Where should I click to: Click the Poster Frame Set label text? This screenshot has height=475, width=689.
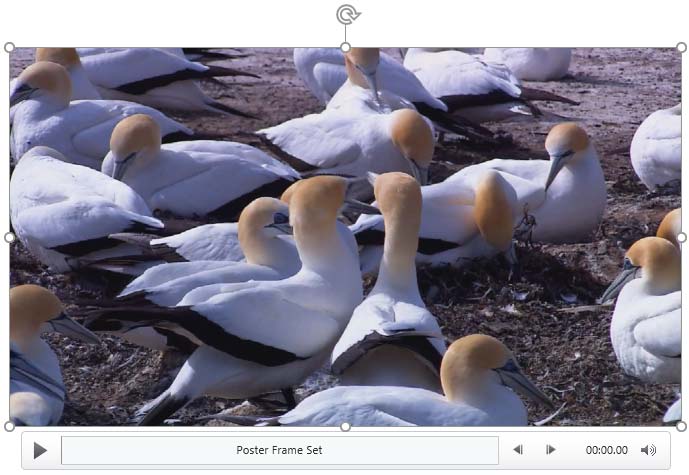click(279, 450)
